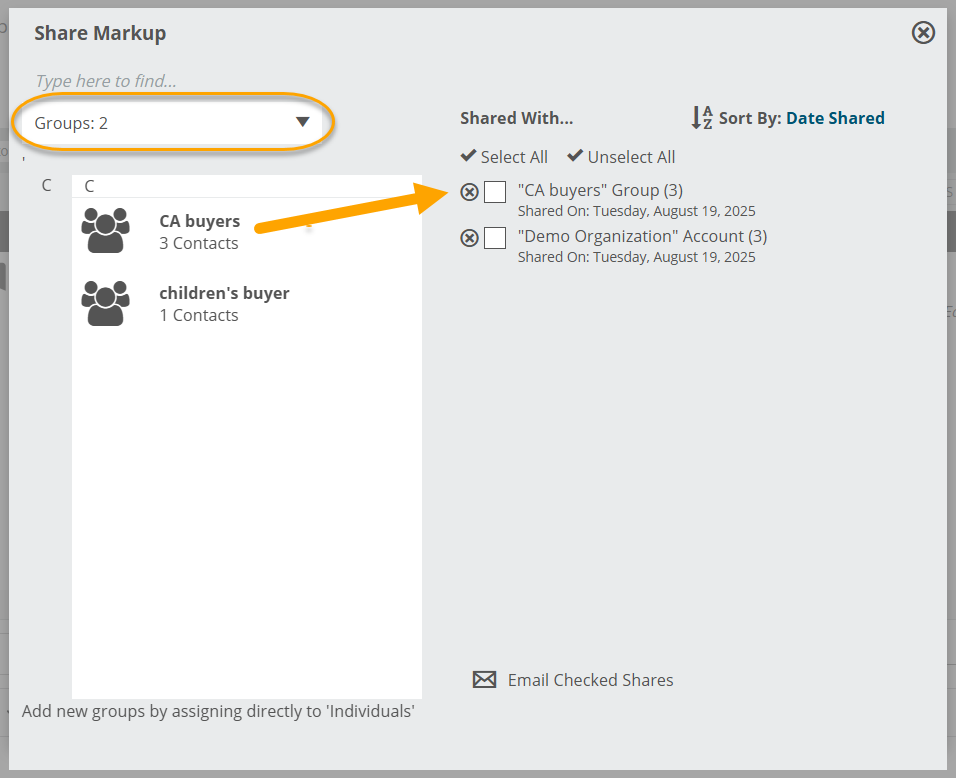Click the Select All checkmark icon
The width and height of the screenshot is (956, 778).
[x=468, y=155]
